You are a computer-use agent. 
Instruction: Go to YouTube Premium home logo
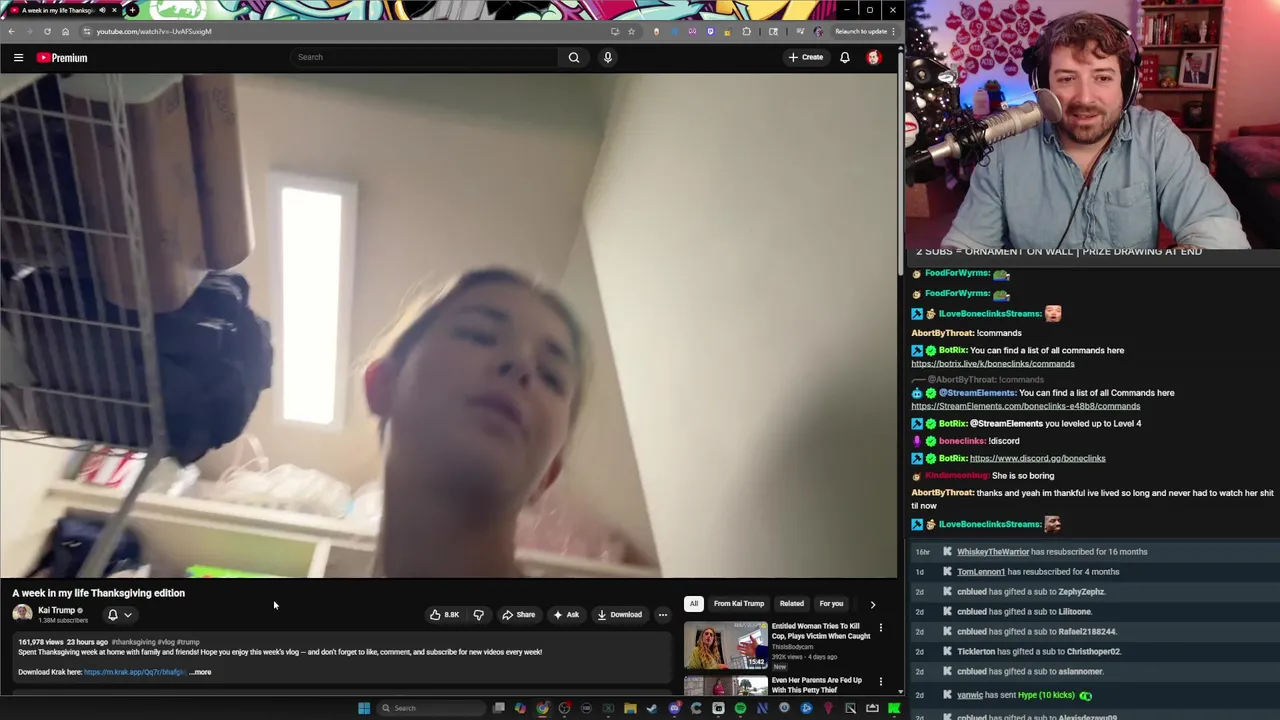tap(62, 58)
